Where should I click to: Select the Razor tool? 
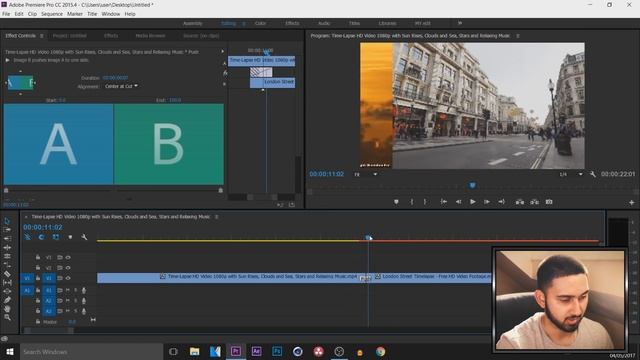coord(7,274)
